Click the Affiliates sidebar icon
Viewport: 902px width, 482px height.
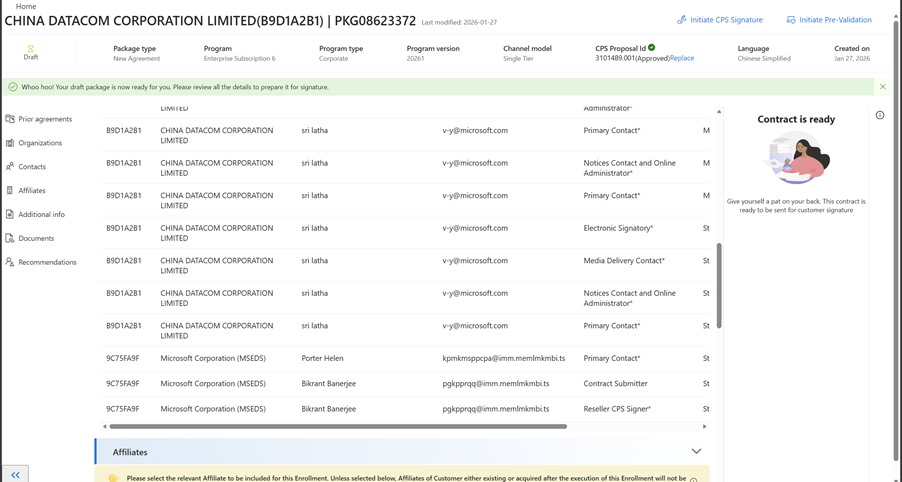click(10, 190)
